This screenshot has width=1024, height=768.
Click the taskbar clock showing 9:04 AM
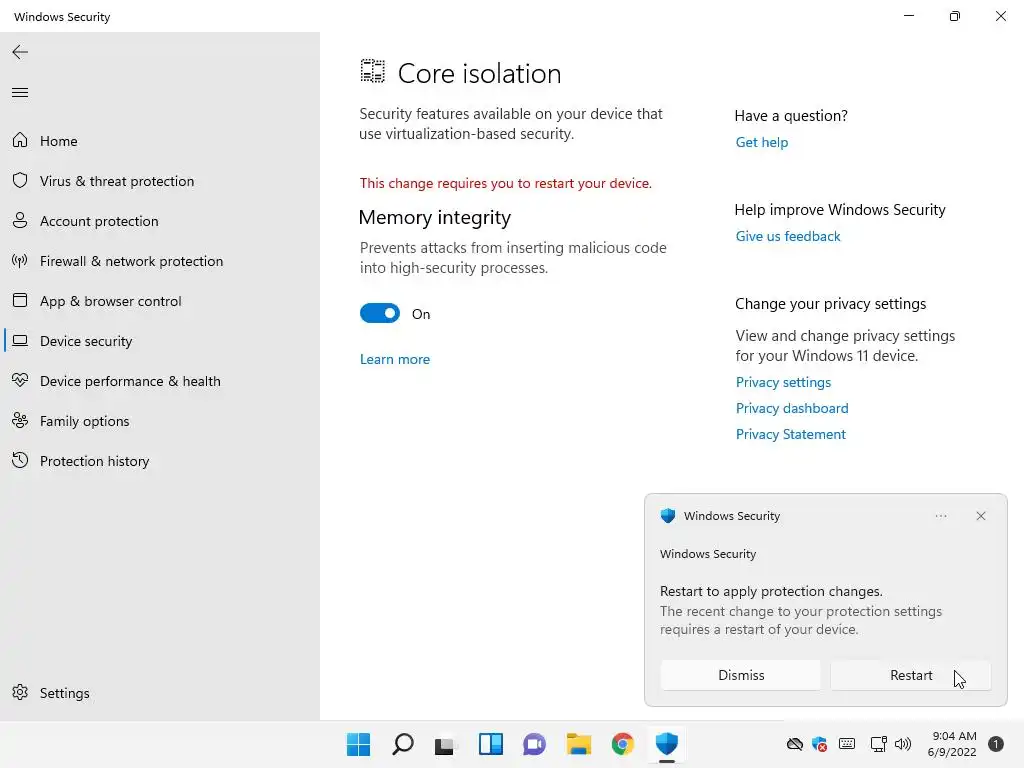pos(952,744)
